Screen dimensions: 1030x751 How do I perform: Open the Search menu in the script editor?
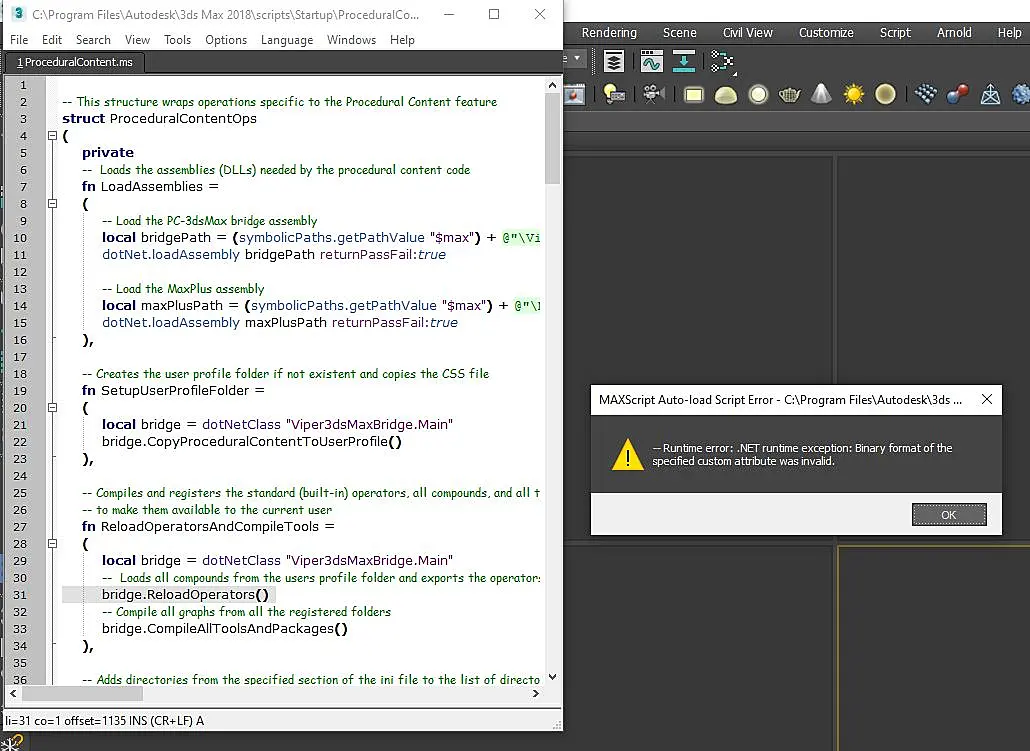pyautogui.click(x=93, y=40)
